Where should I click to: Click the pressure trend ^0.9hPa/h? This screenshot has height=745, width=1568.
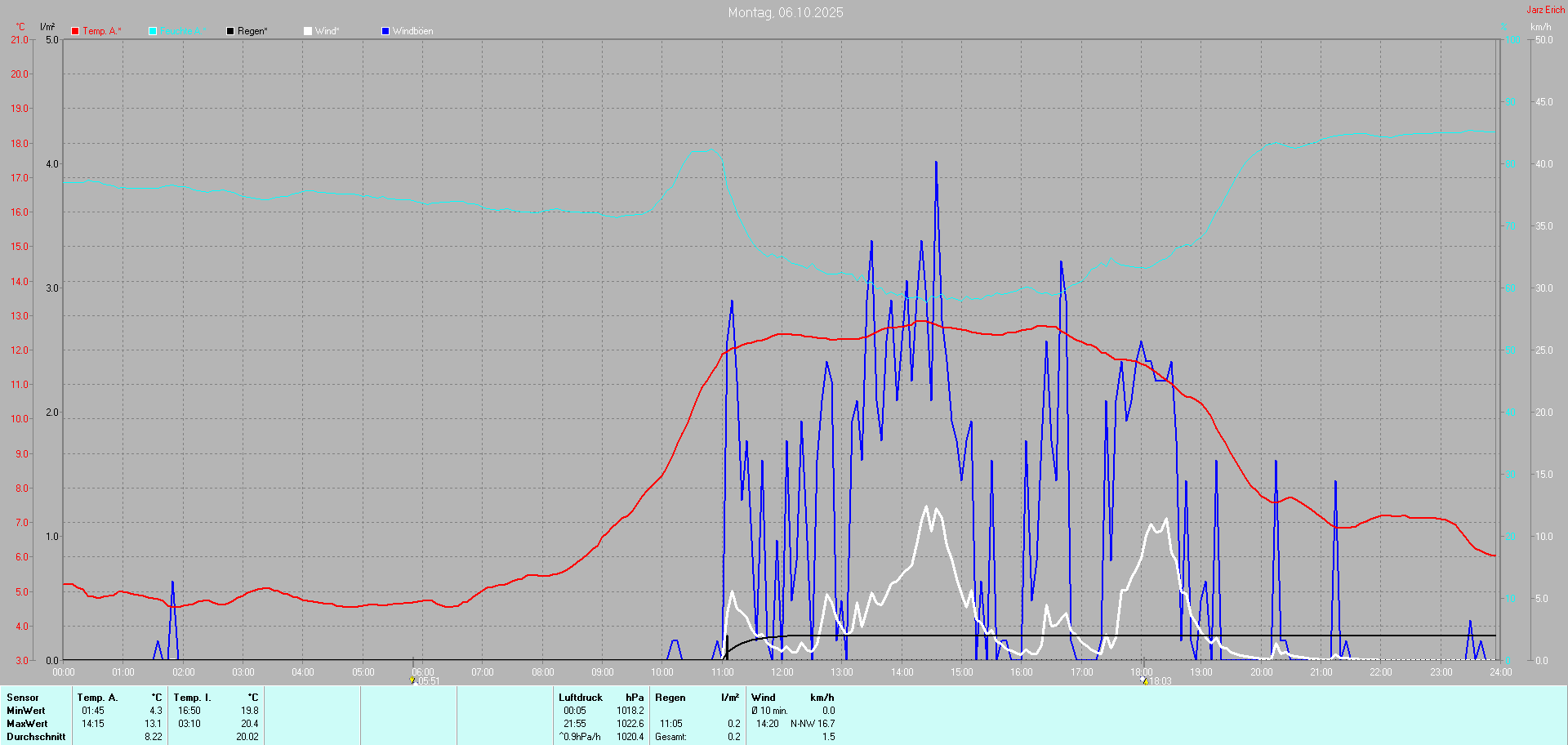pyautogui.click(x=580, y=737)
